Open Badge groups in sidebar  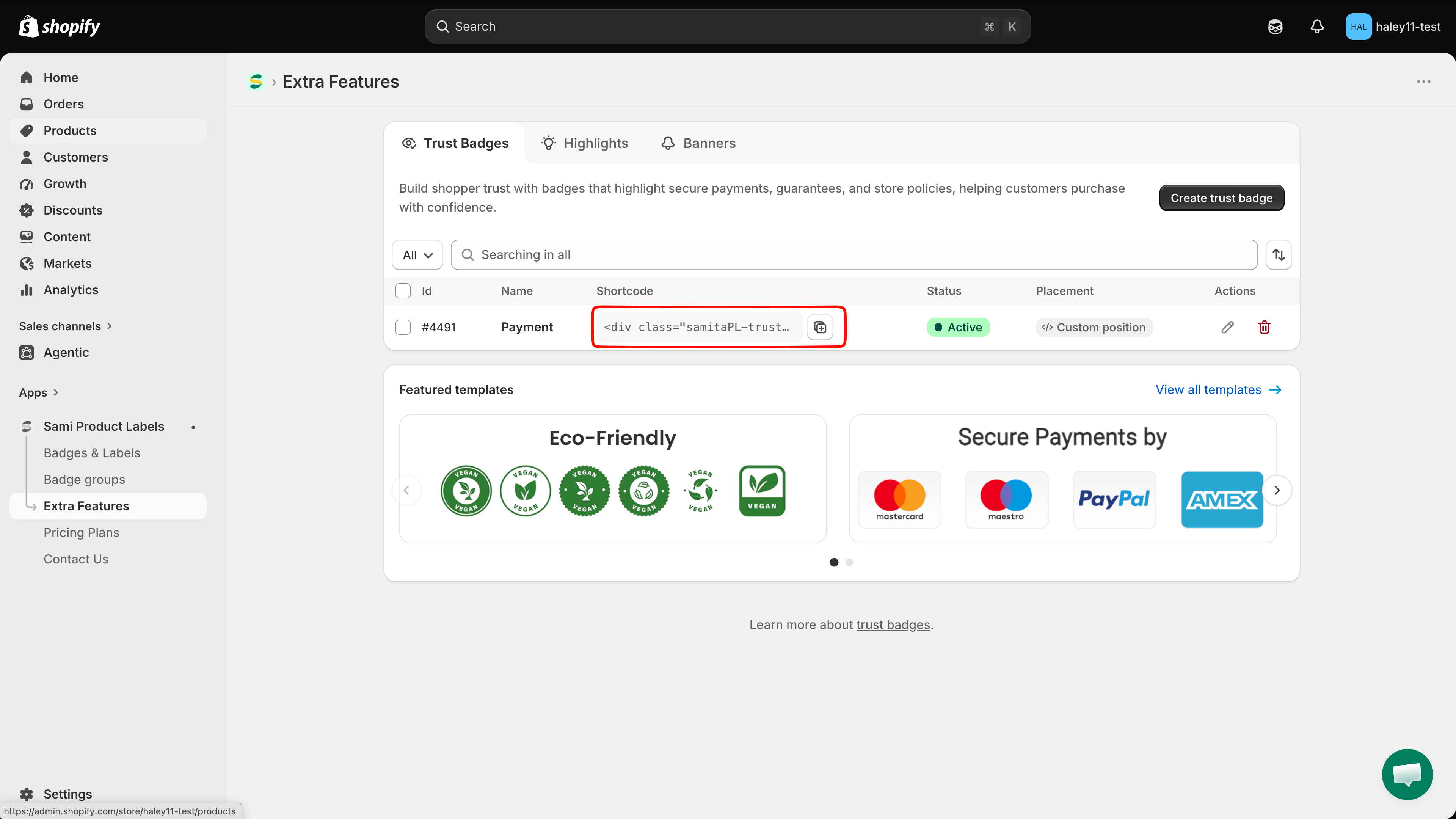pos(84,479)
